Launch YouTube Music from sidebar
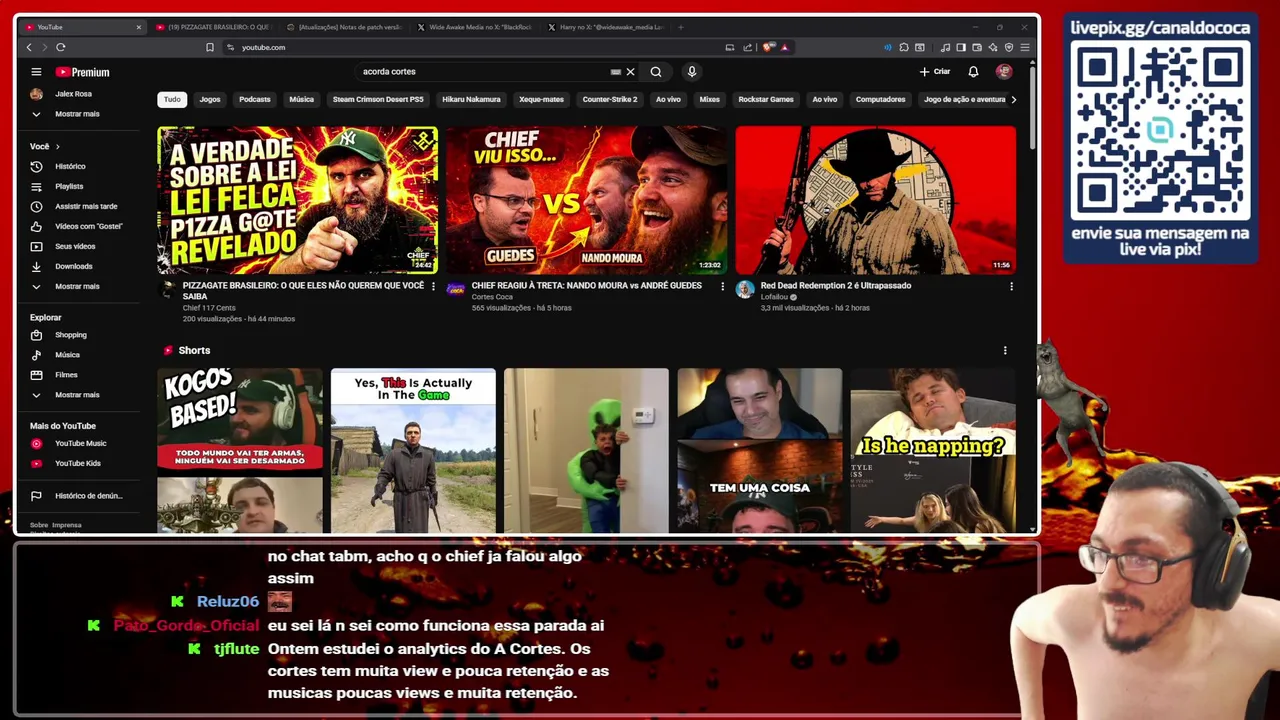Screen dimensions: 1280x720 point(80,443)
